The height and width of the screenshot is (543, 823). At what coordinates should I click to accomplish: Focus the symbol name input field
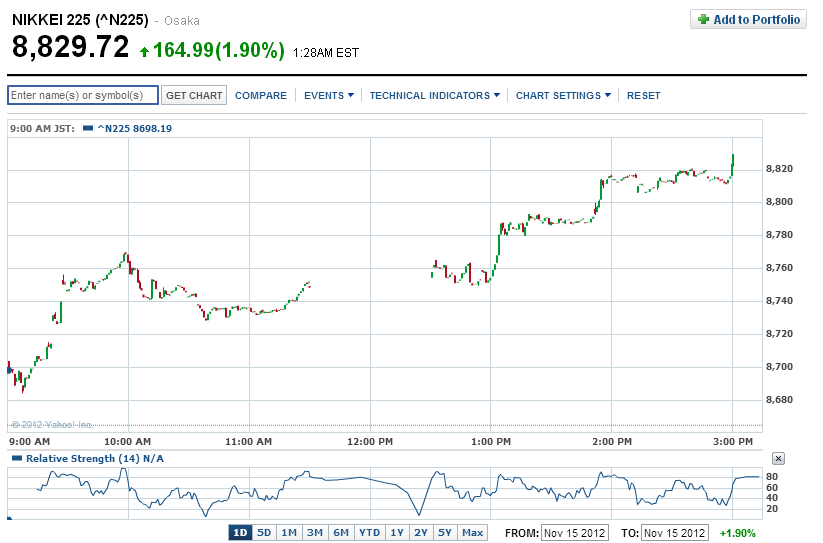pyautogui.click(x=83, y=95)
